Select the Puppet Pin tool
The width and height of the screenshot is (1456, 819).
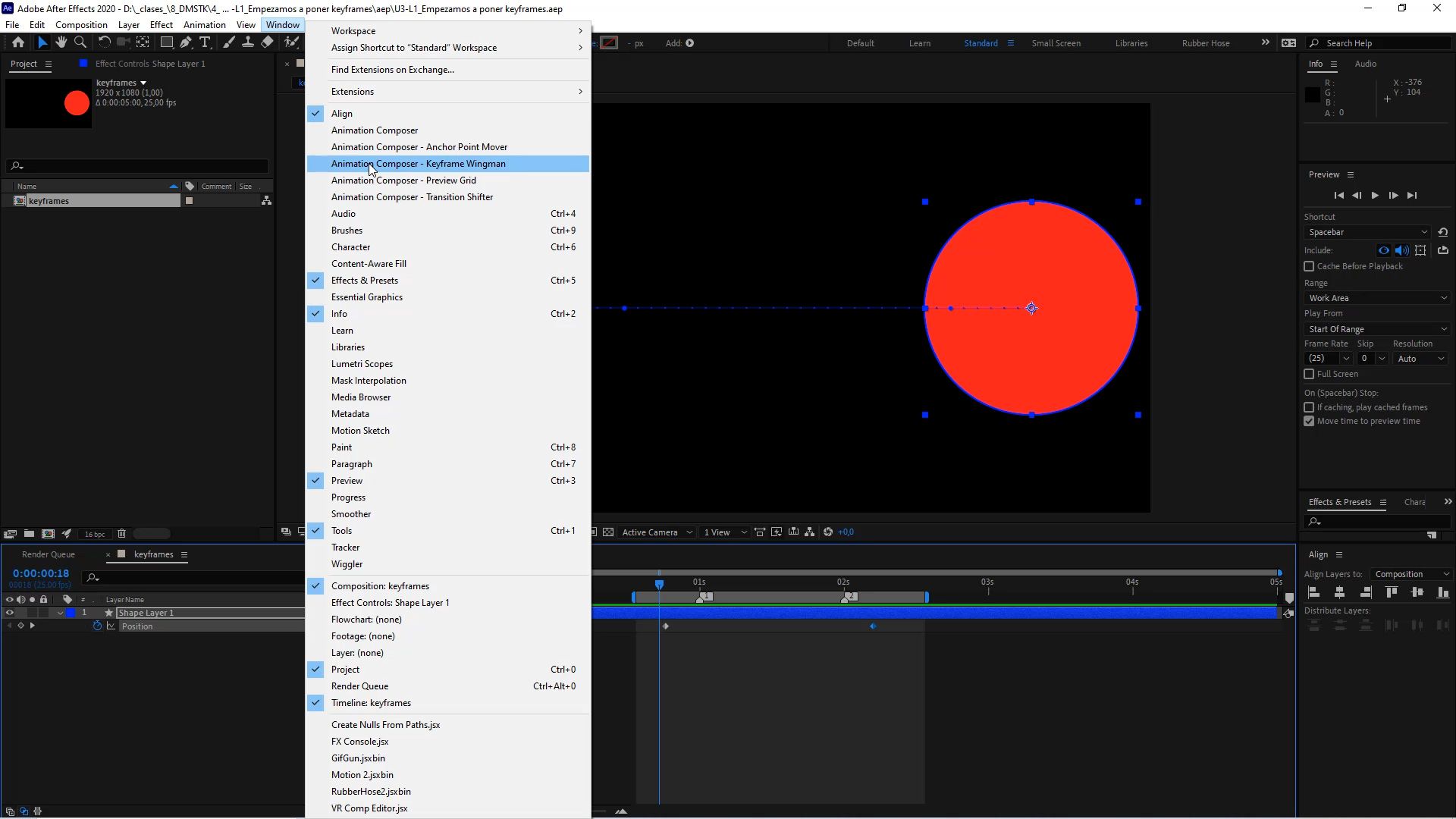point(292,44)
